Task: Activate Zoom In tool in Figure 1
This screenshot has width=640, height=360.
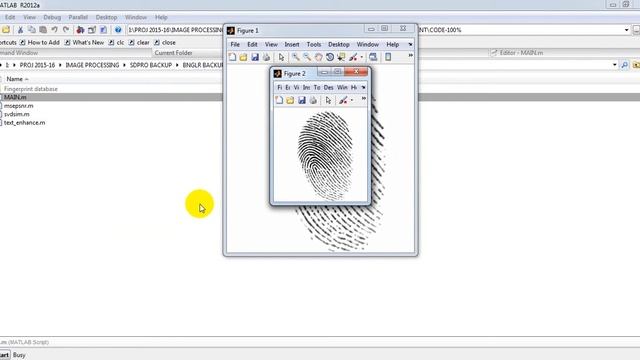Action: tap(296, 57)
